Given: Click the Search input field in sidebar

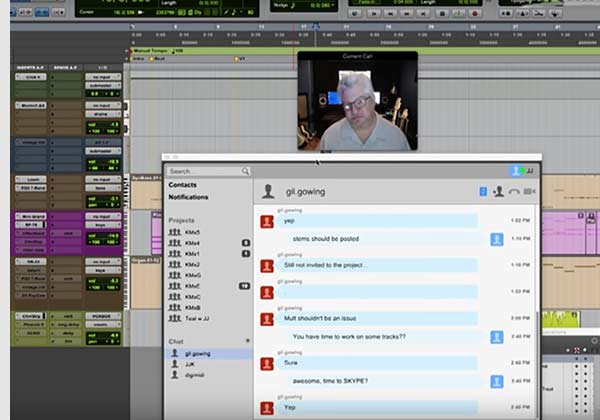Looking at the screenshot, I should [203, 171].
